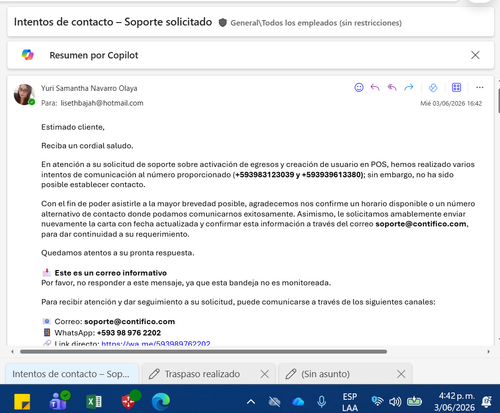Image resolution: width=500 pixels, height=413 pixels.
Task: Click the OneDrive cloud tray icon
Action: click(x=298, y=402)
